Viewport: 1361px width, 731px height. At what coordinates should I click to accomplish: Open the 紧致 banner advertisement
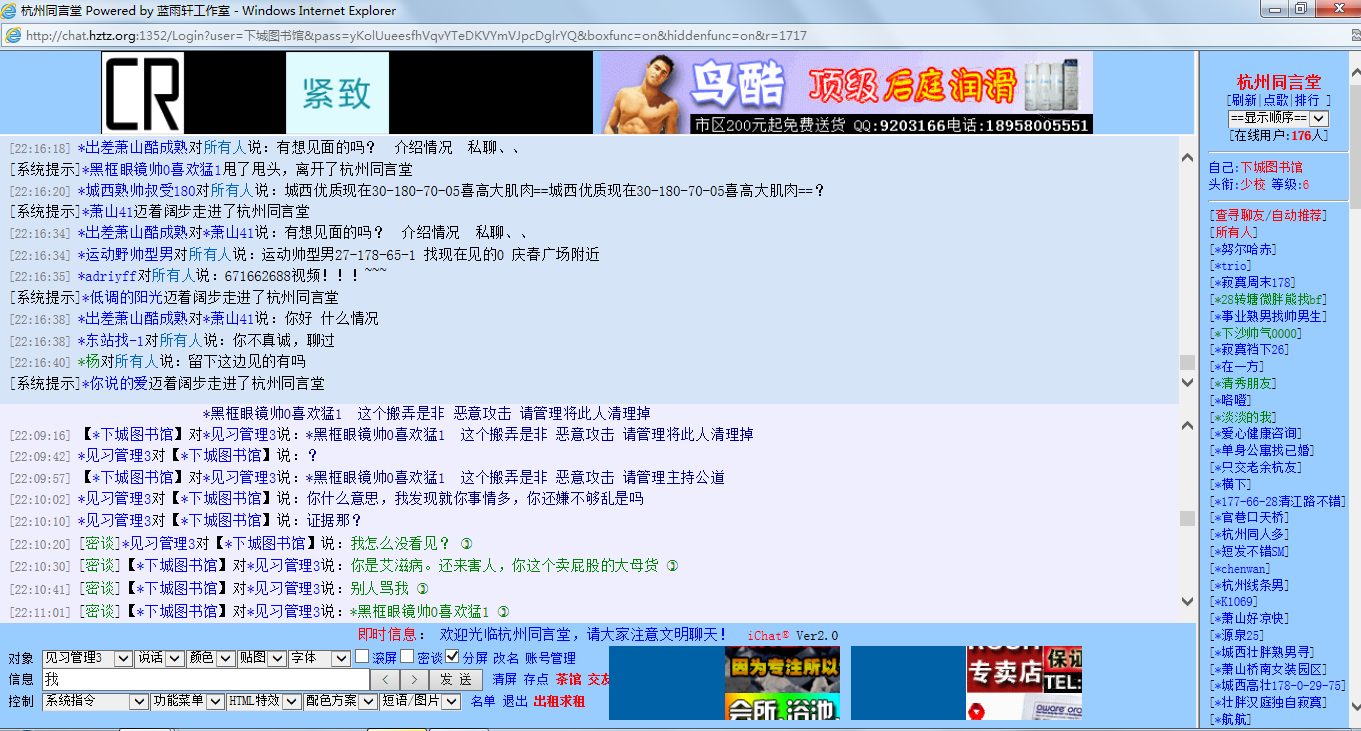[337, 93]
